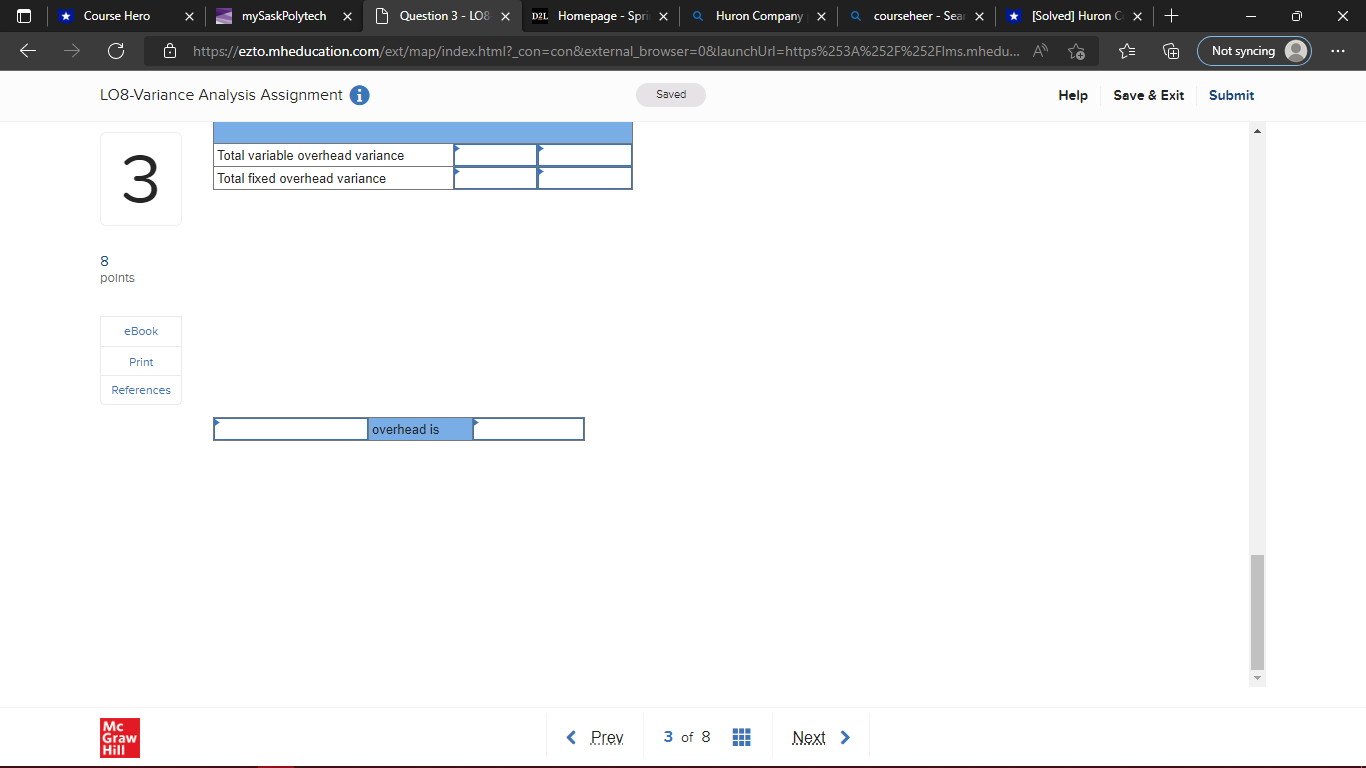The width and height of the screenshot is (1366, 768).
Task: Click Save & Exit
Action: [x=1148, y=96]
